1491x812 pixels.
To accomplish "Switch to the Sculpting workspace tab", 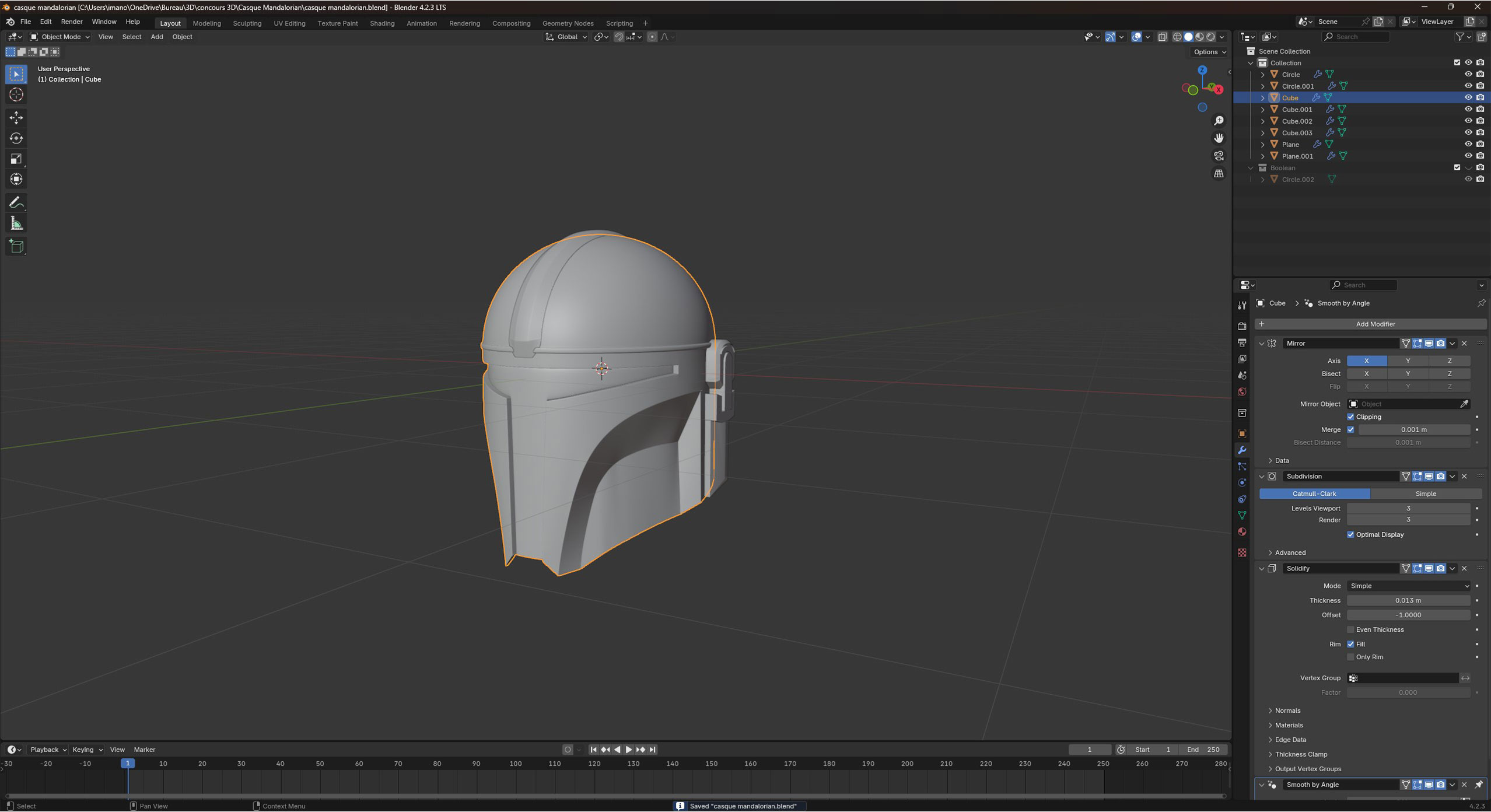I will click(x=247, y=23).
